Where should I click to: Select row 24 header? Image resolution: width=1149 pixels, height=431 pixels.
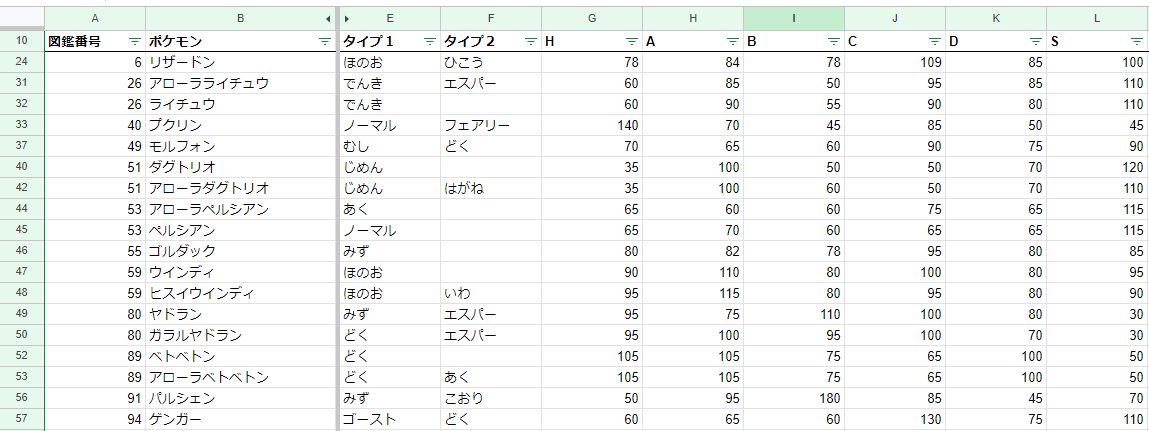point(22,62)
